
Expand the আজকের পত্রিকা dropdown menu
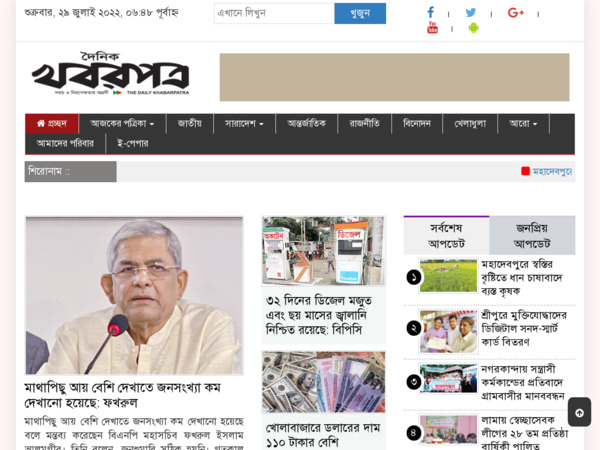pos(122,124)
